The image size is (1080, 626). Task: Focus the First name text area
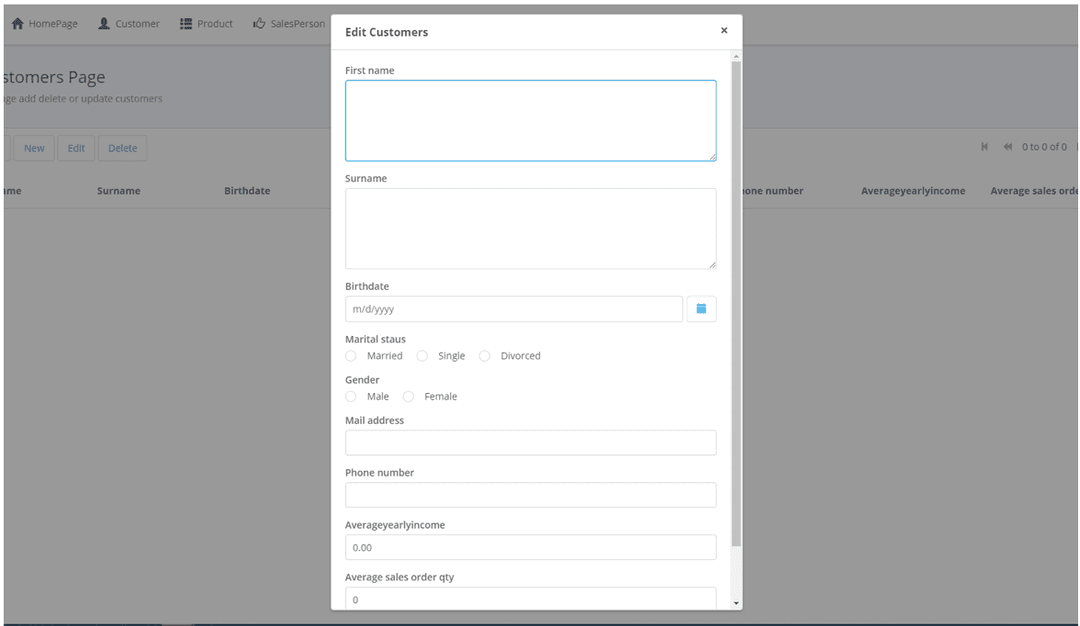click(x=530, y=121)
